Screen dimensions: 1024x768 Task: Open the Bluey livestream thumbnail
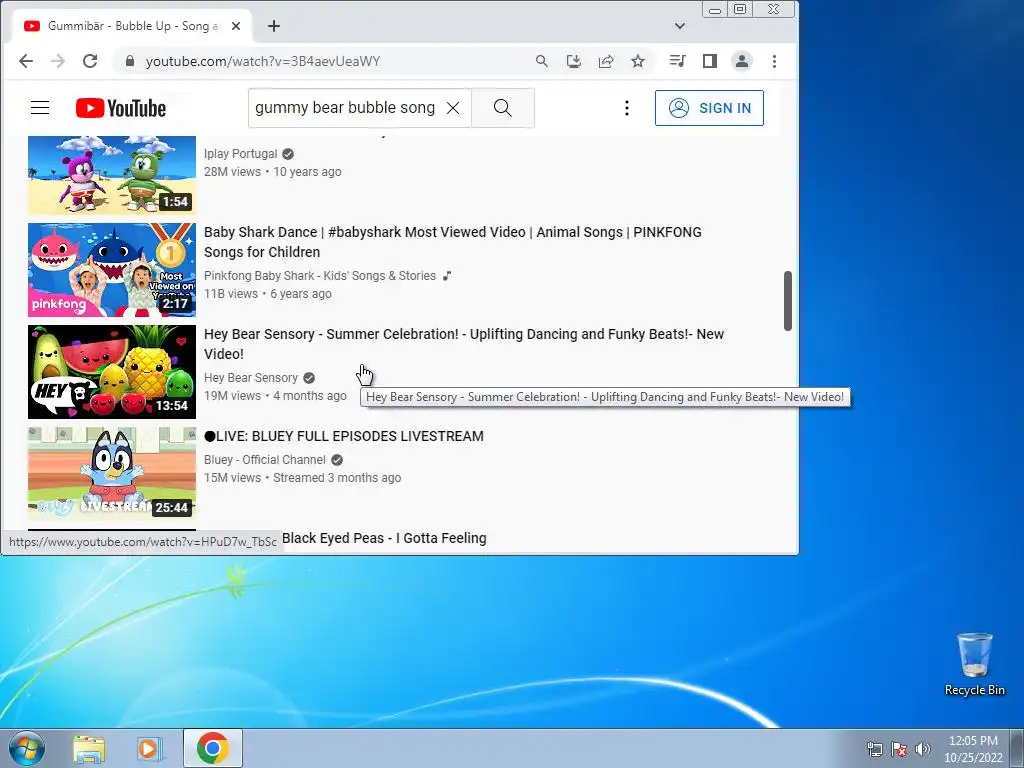(x=112, y=473)
